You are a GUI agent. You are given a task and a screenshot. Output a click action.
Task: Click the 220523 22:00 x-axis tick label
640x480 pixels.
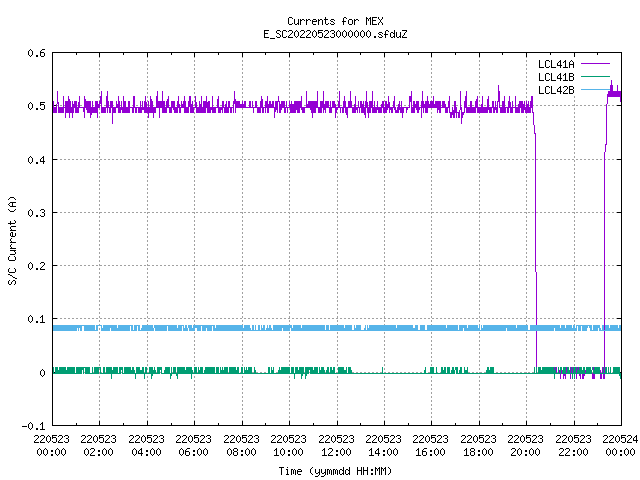click(x=574, y=446)
